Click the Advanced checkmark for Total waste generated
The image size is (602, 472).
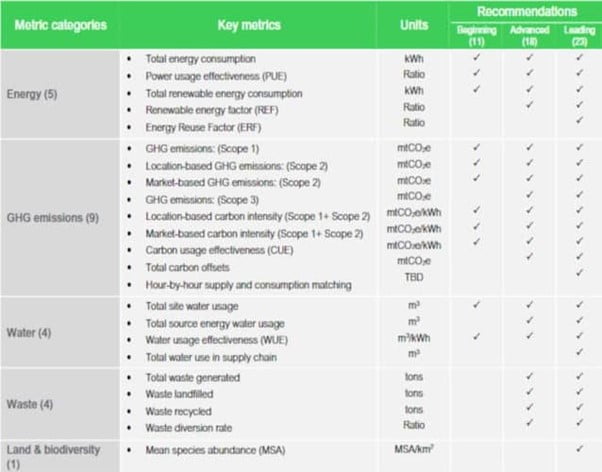coord(528,376)
